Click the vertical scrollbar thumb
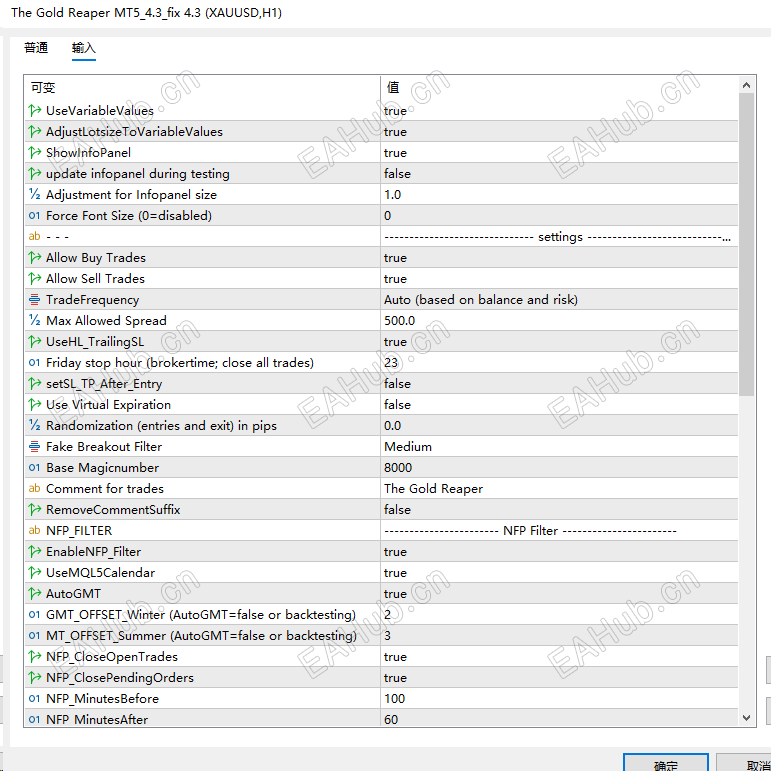This screenshot has height=771, width=771. 746,244
